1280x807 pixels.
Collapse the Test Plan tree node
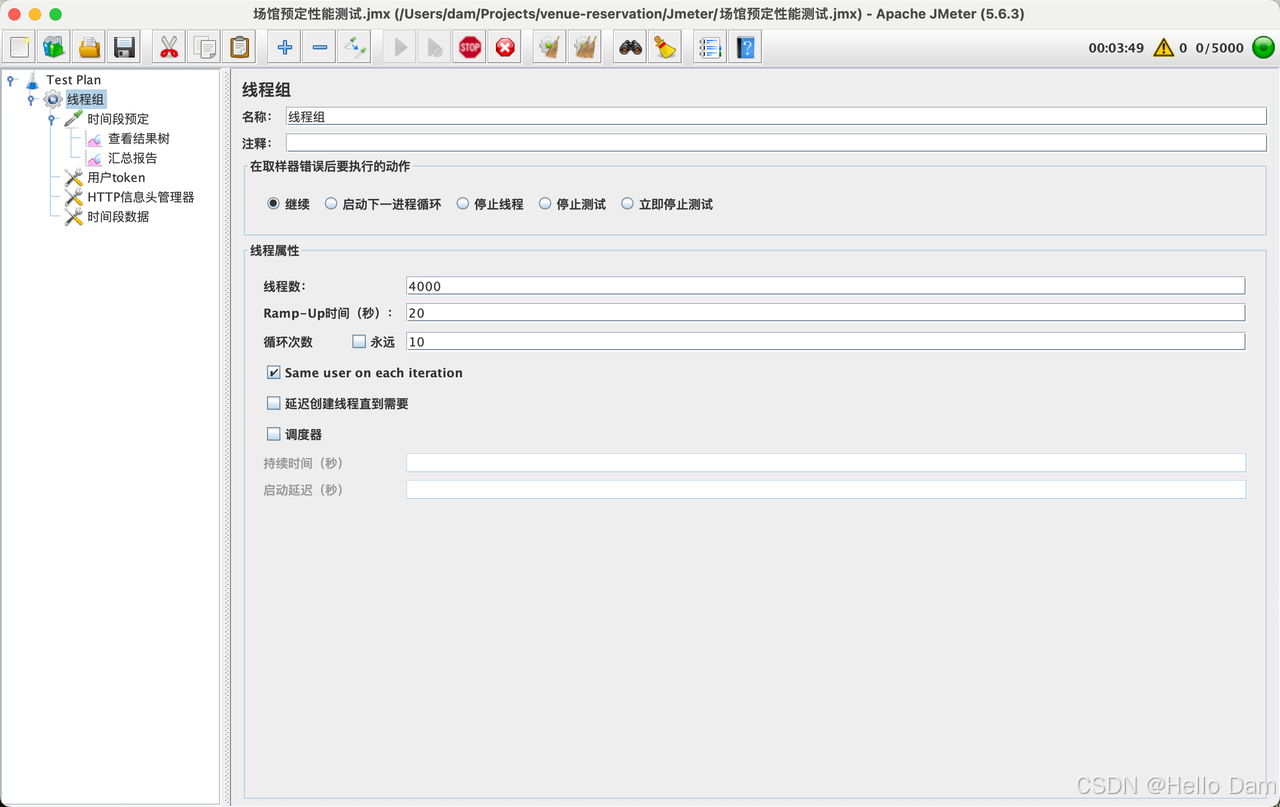coord(11,80)
